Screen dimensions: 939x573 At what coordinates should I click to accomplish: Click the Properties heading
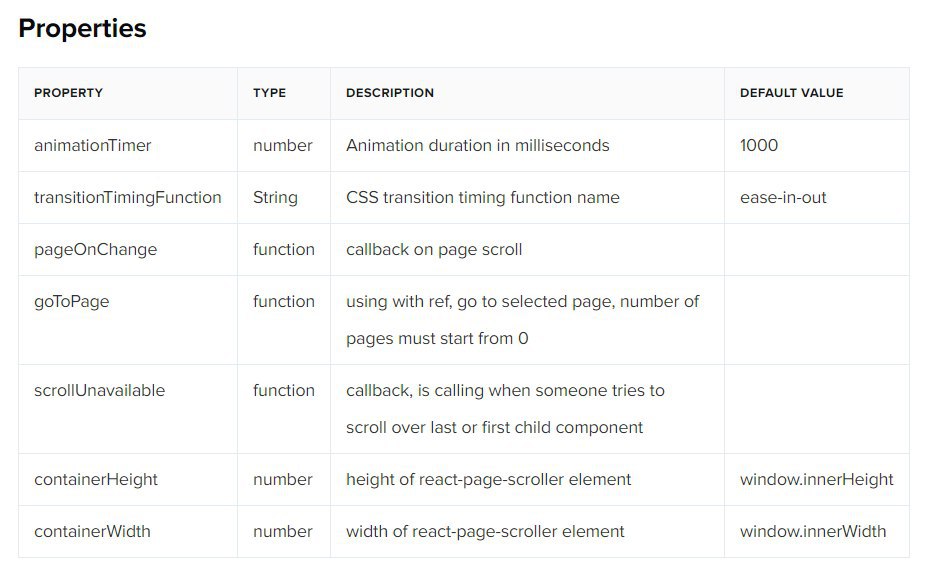(x=82, y=29)
